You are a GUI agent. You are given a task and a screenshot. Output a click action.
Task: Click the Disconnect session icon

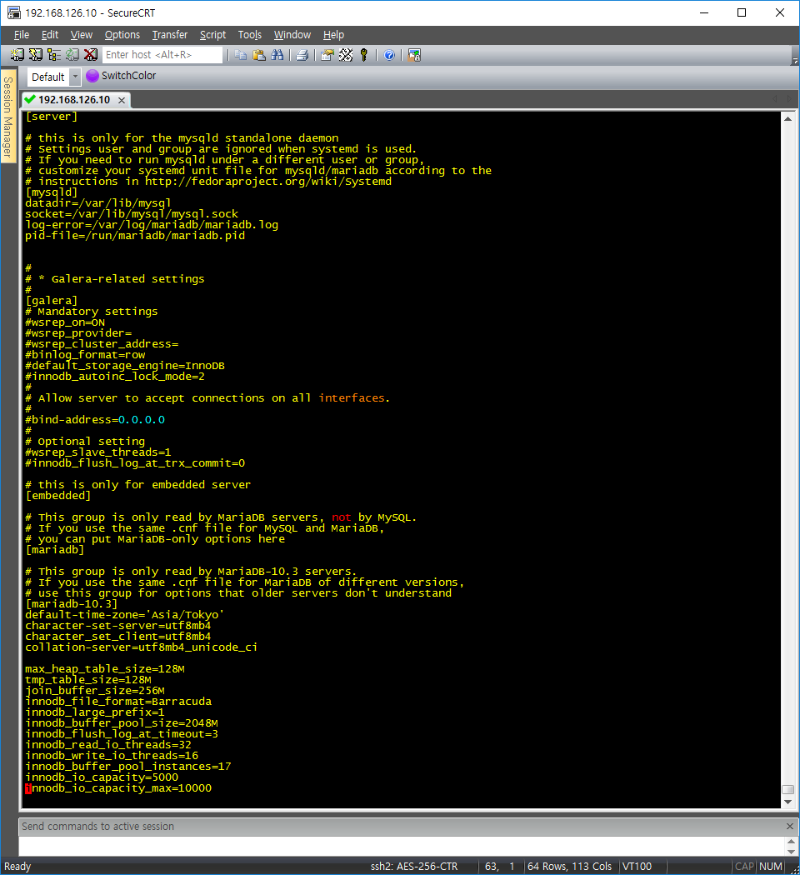[x=90, y=55]
